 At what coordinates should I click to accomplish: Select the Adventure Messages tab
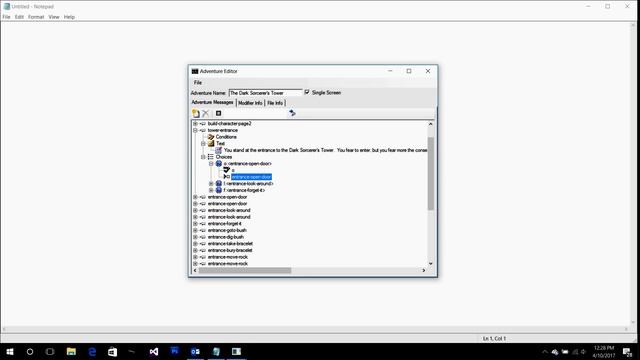click(212, 102)
